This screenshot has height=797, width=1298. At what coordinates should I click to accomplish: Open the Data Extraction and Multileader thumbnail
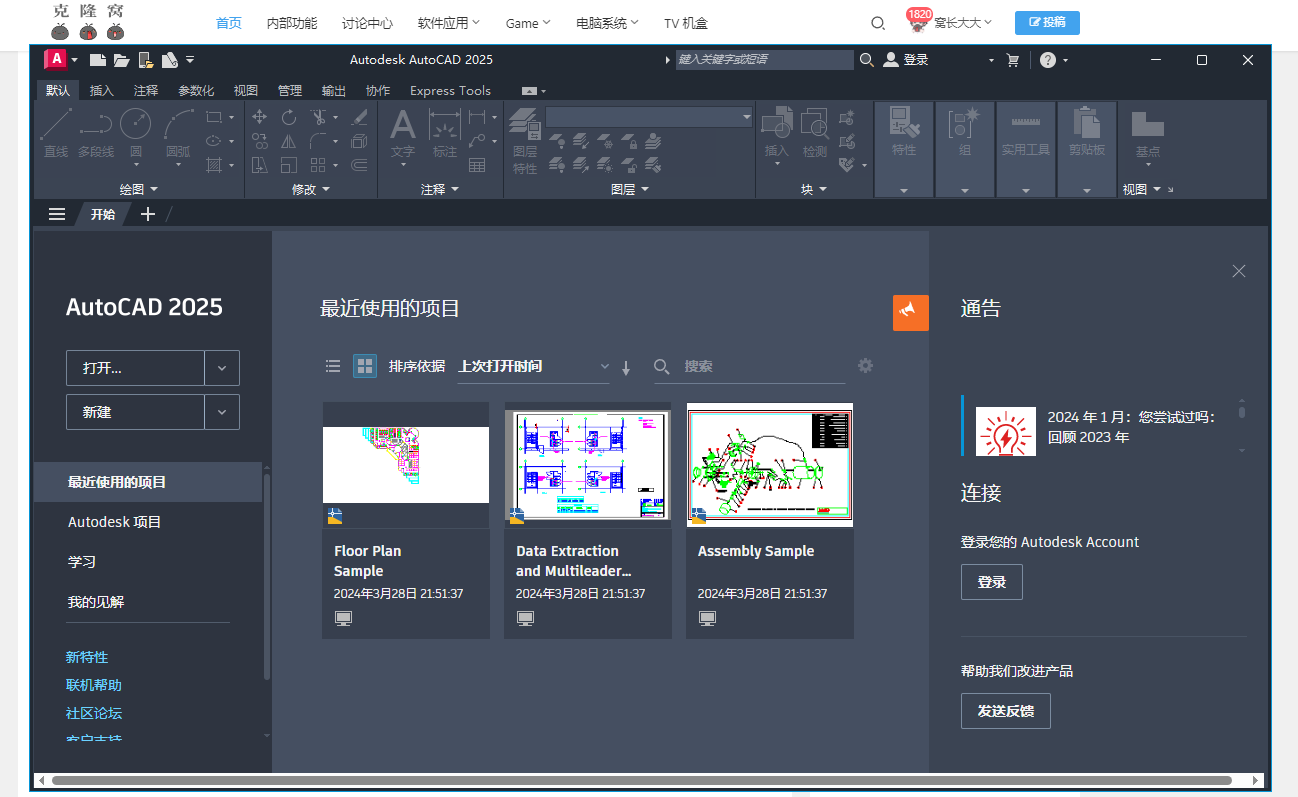588,465
